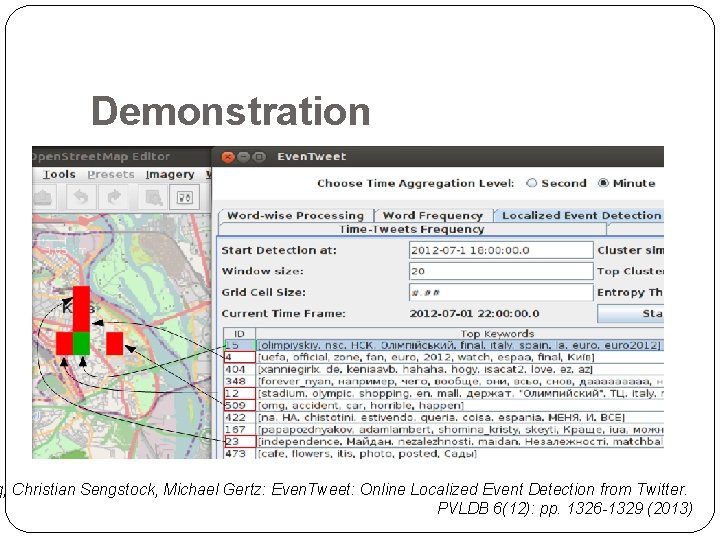Screen dimensions: 720x540
Task: Select row 4 with uefa keywords
Action: (x=444, y=357)
